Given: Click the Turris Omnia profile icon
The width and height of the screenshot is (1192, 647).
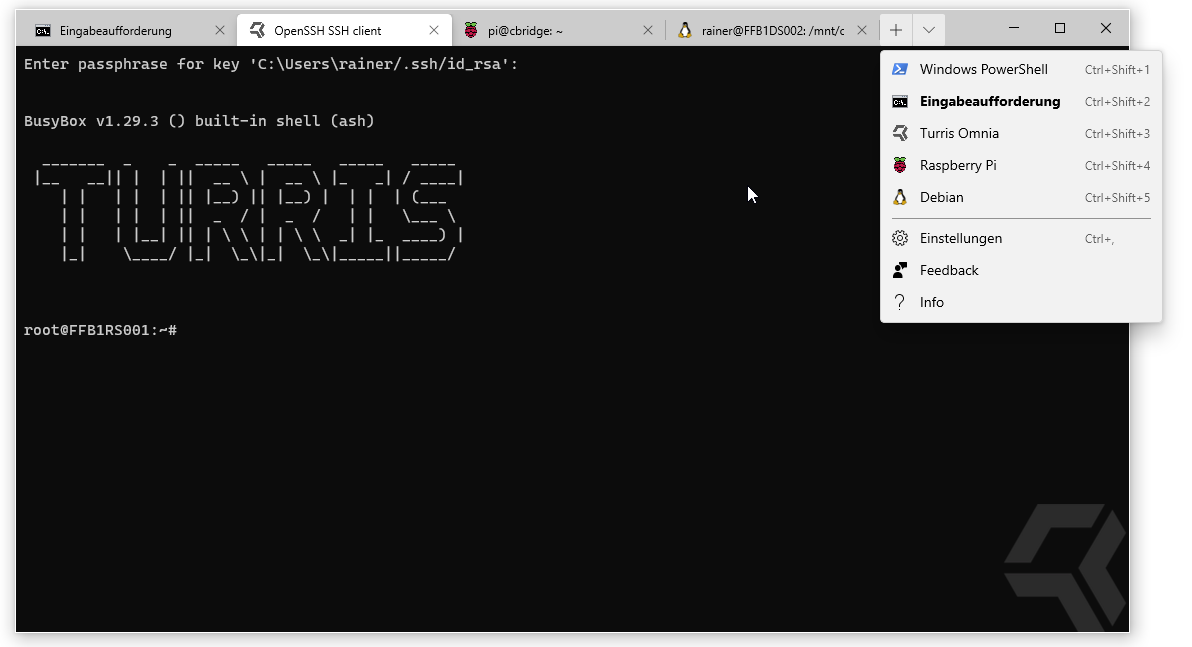Looking at the screenshot, I should (900, 134).
